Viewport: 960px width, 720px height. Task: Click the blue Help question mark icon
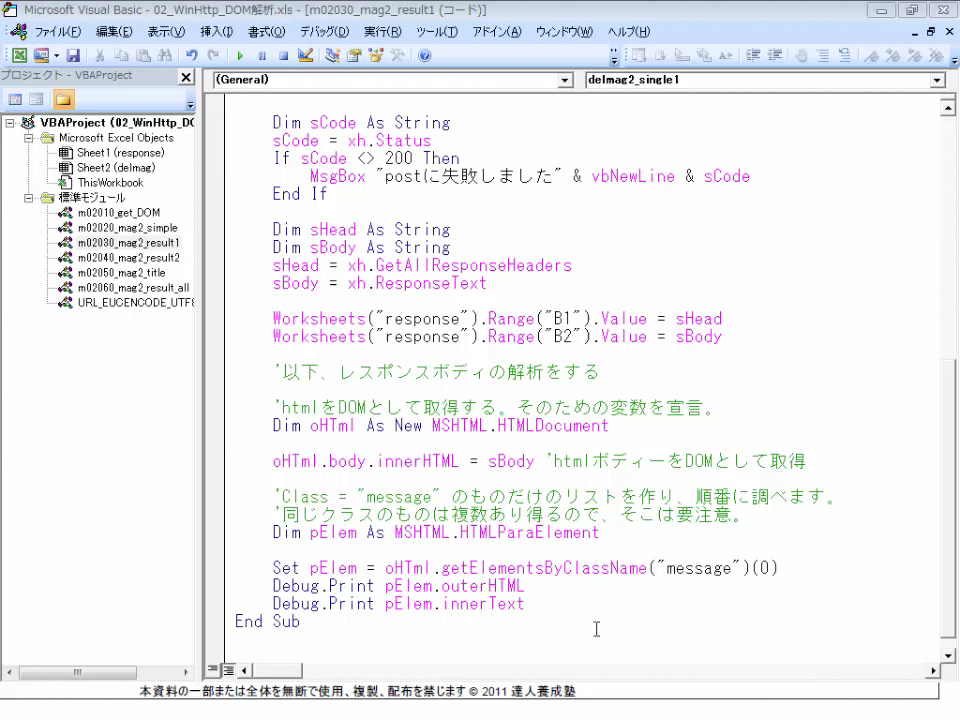pos(424,56)
